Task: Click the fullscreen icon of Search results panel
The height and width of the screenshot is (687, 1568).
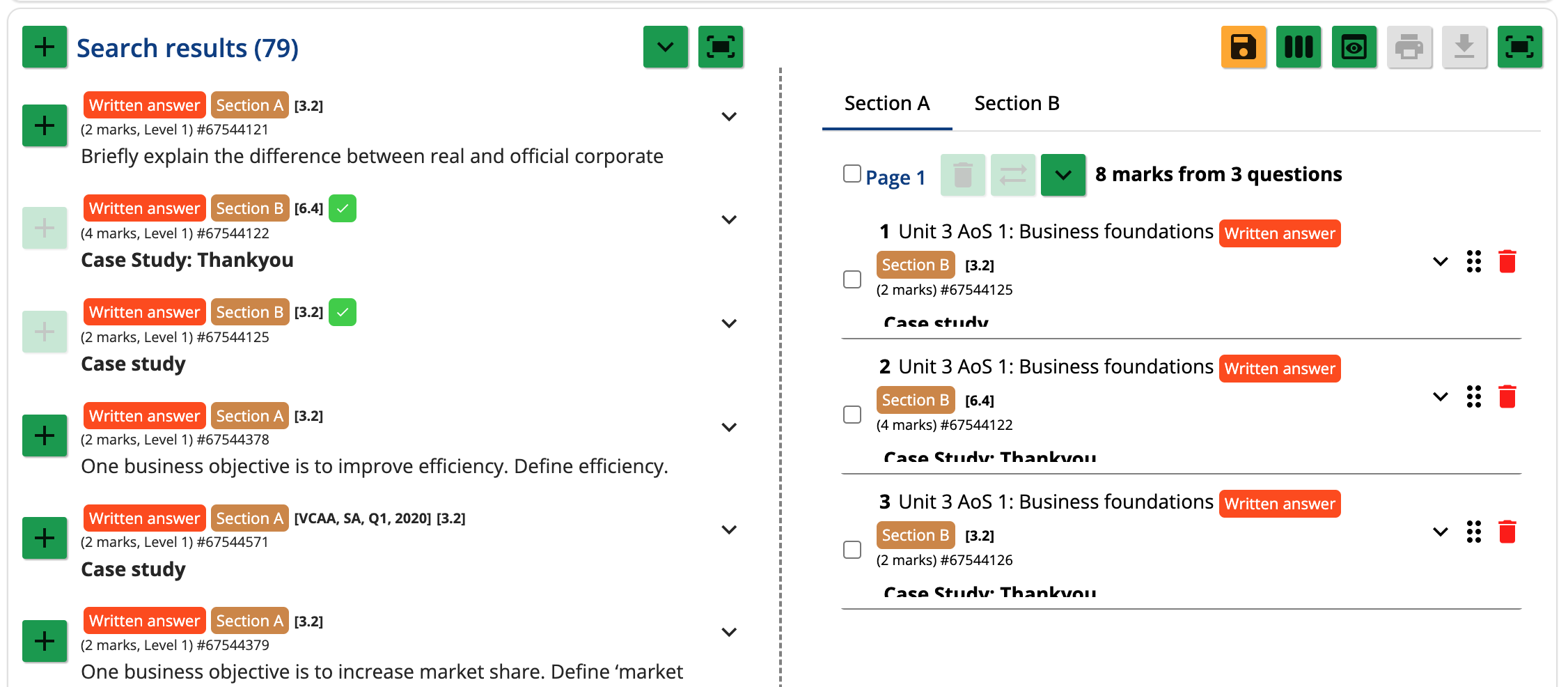Action: click(x=721, y=47)
